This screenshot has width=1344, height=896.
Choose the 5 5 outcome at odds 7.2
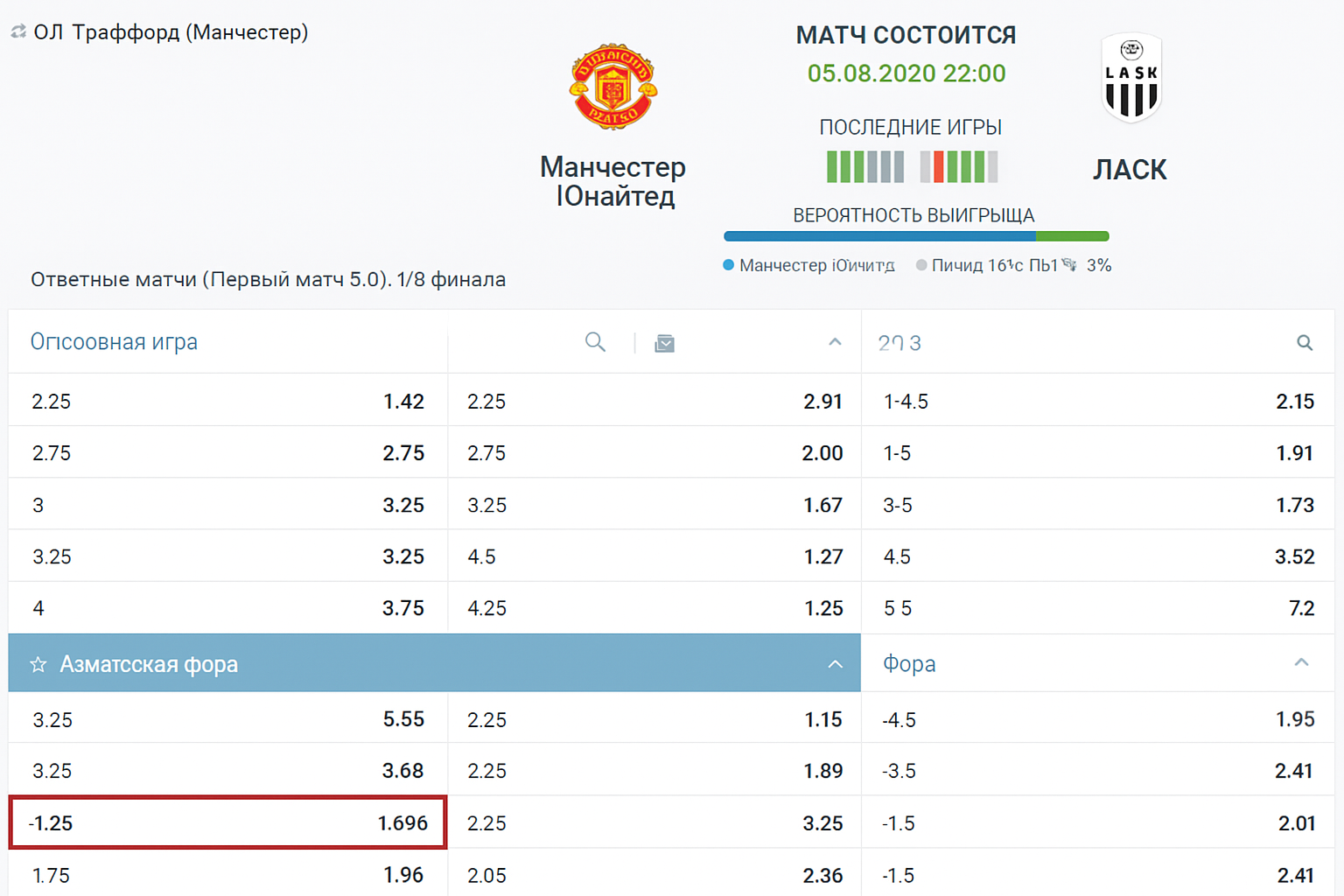(x=1097, y=608)
